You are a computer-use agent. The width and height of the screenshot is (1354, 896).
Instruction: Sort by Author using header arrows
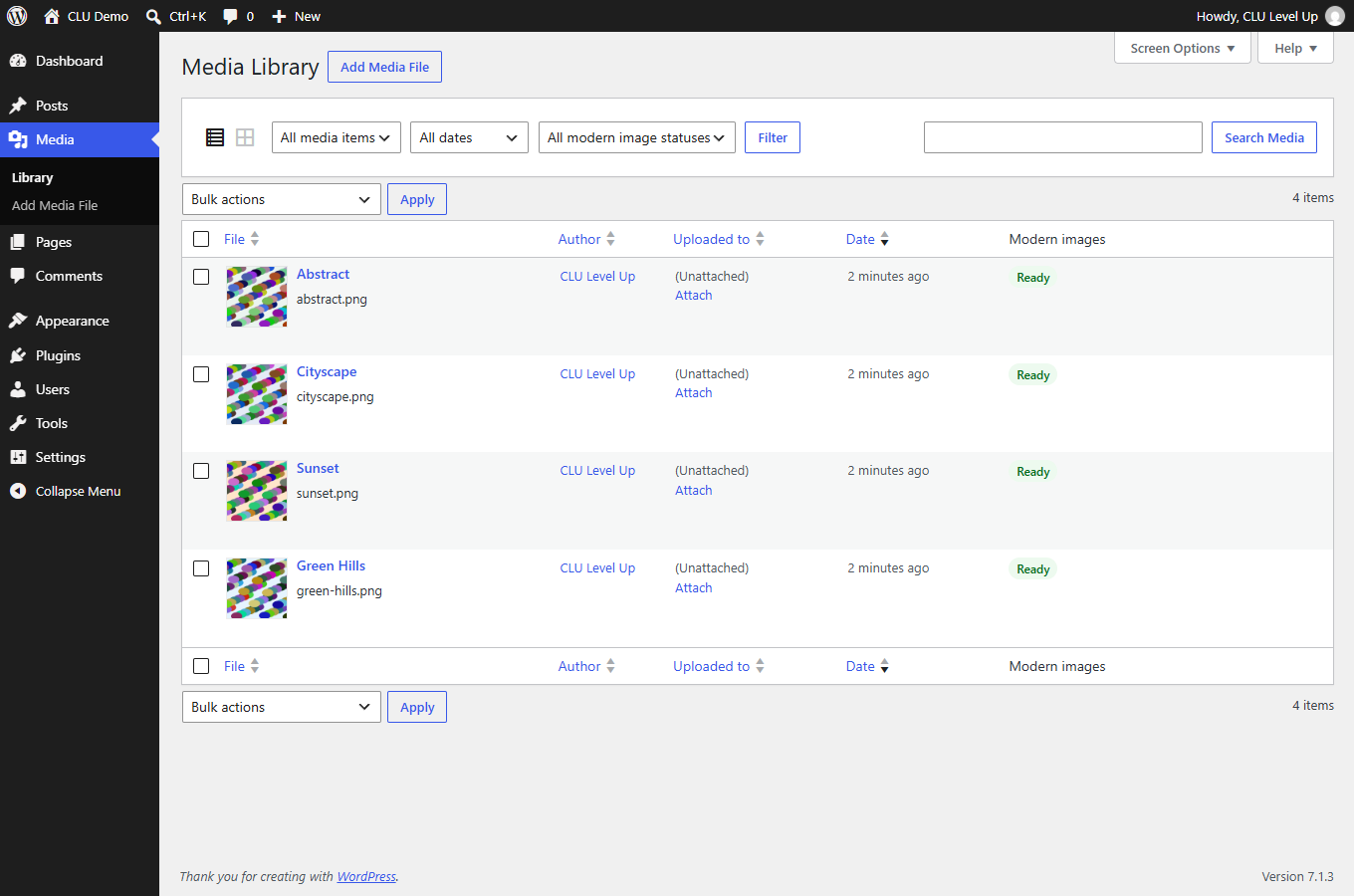pos(610,239)
